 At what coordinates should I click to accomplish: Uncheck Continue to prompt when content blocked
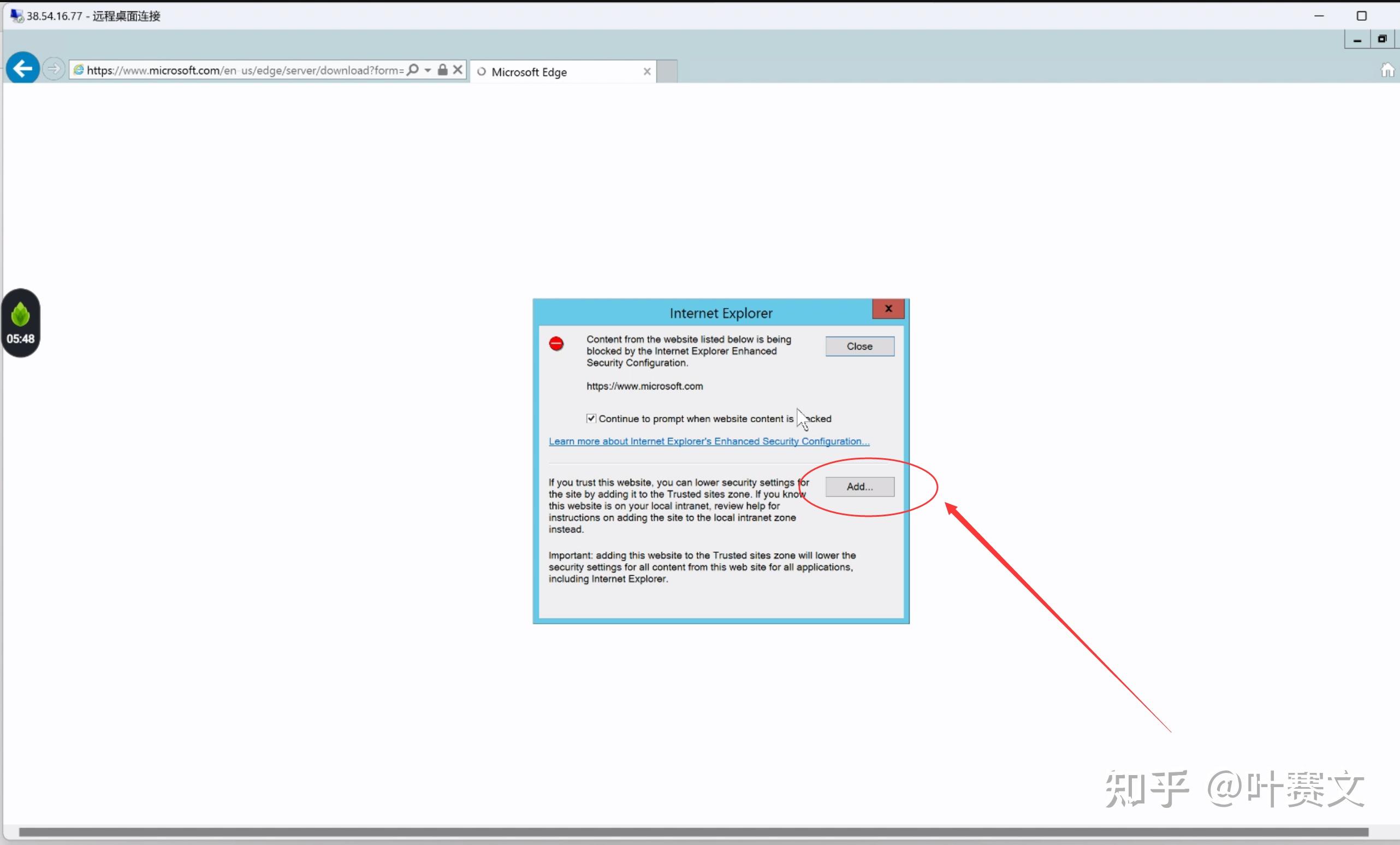point(591,418)
